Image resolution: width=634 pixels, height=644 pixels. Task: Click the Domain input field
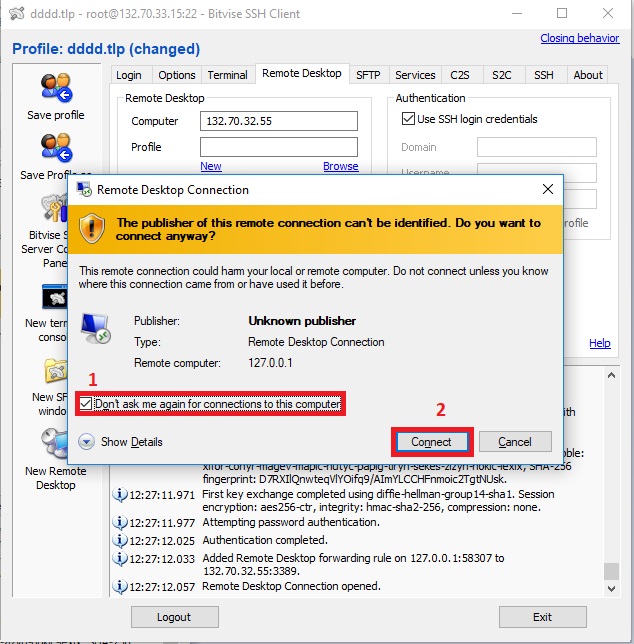(x=536, y=147)
